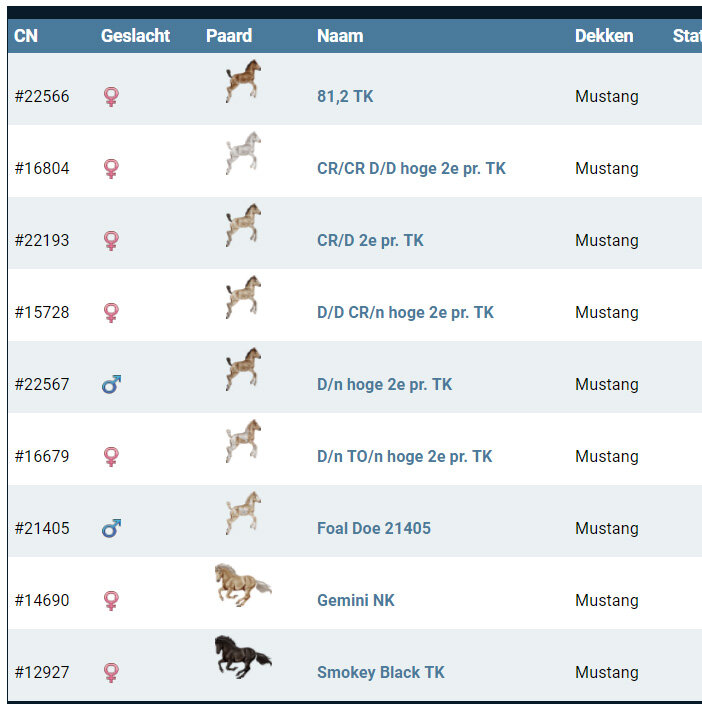Click the female icon for horse #12927

(x=111, y=673)
